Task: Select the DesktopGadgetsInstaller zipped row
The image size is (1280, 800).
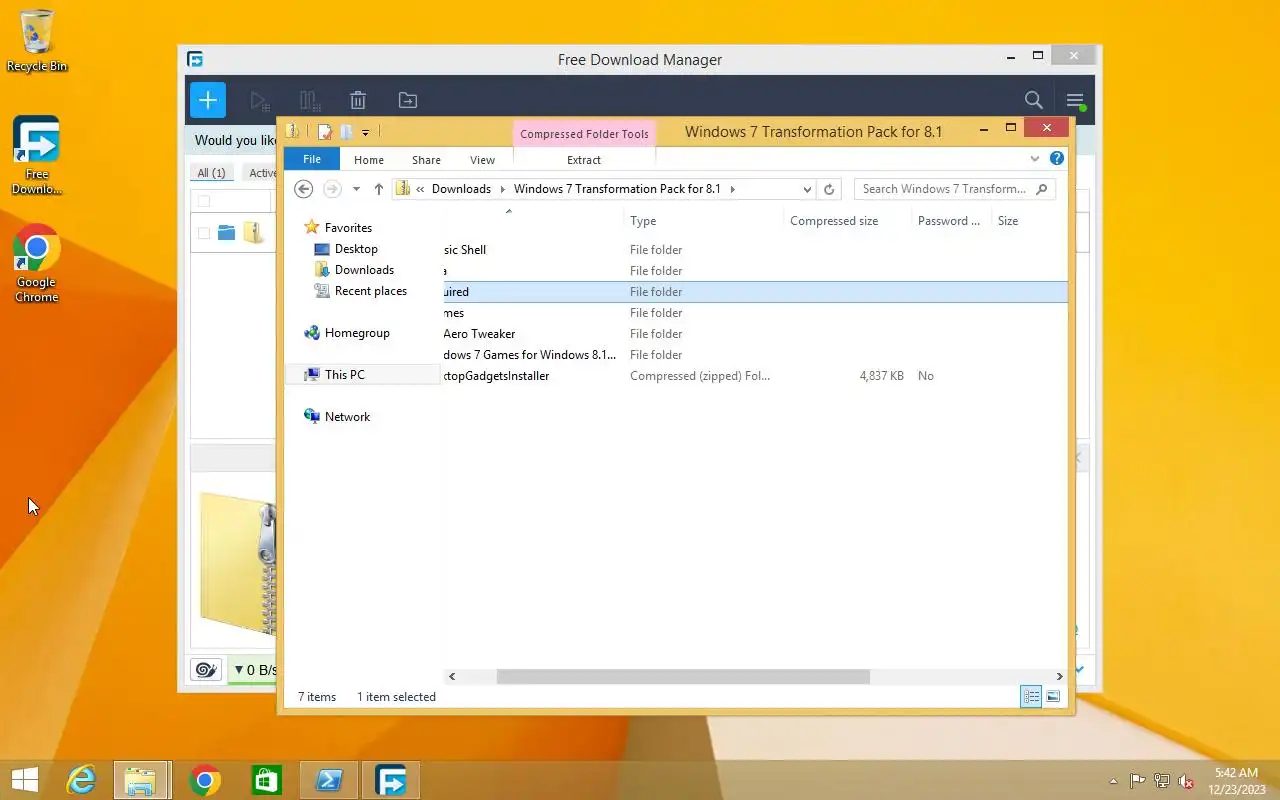Action: tap(755, 376)
